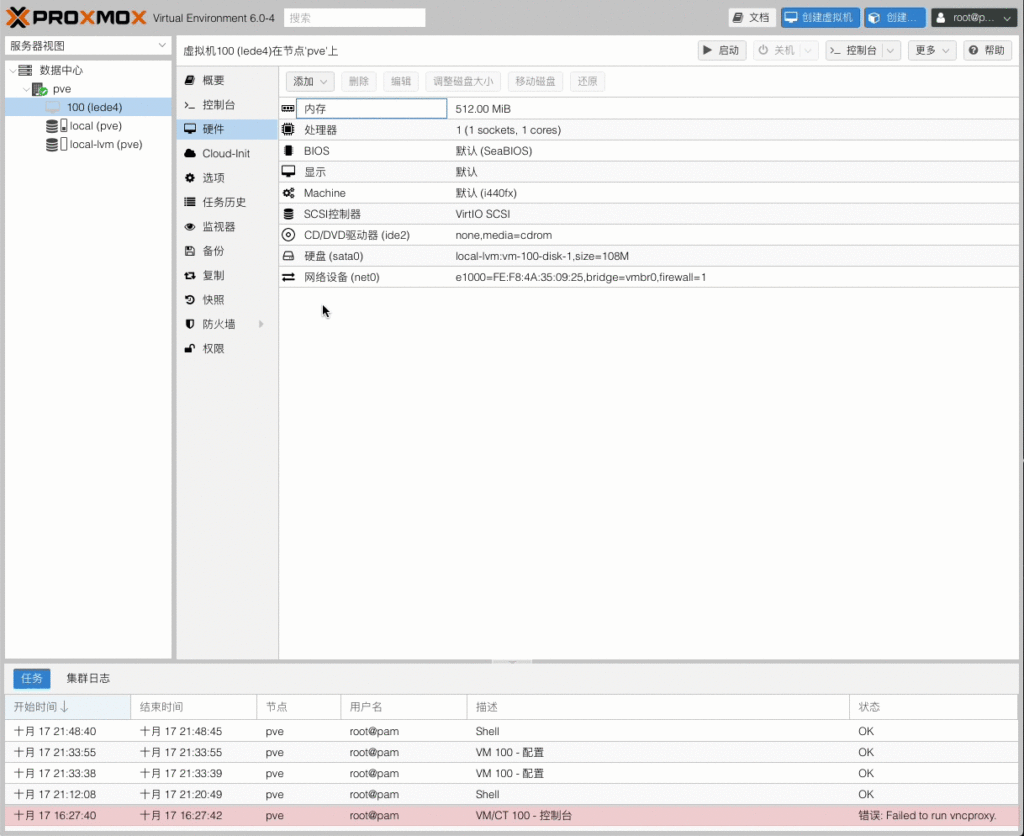1024x836 pixels.
Task: Collapse the pve node in tree
Action: pyautogui.click(x=26, y=89)
